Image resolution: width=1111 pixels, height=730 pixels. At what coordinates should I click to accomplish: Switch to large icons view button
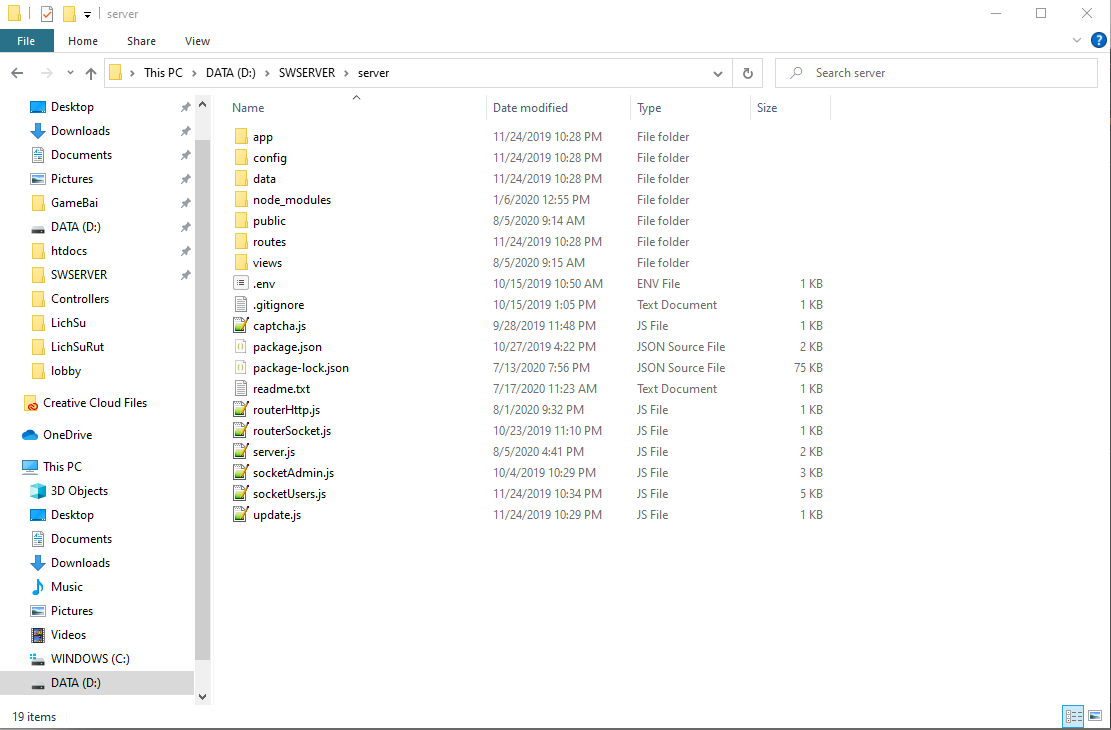[1095, 716]
